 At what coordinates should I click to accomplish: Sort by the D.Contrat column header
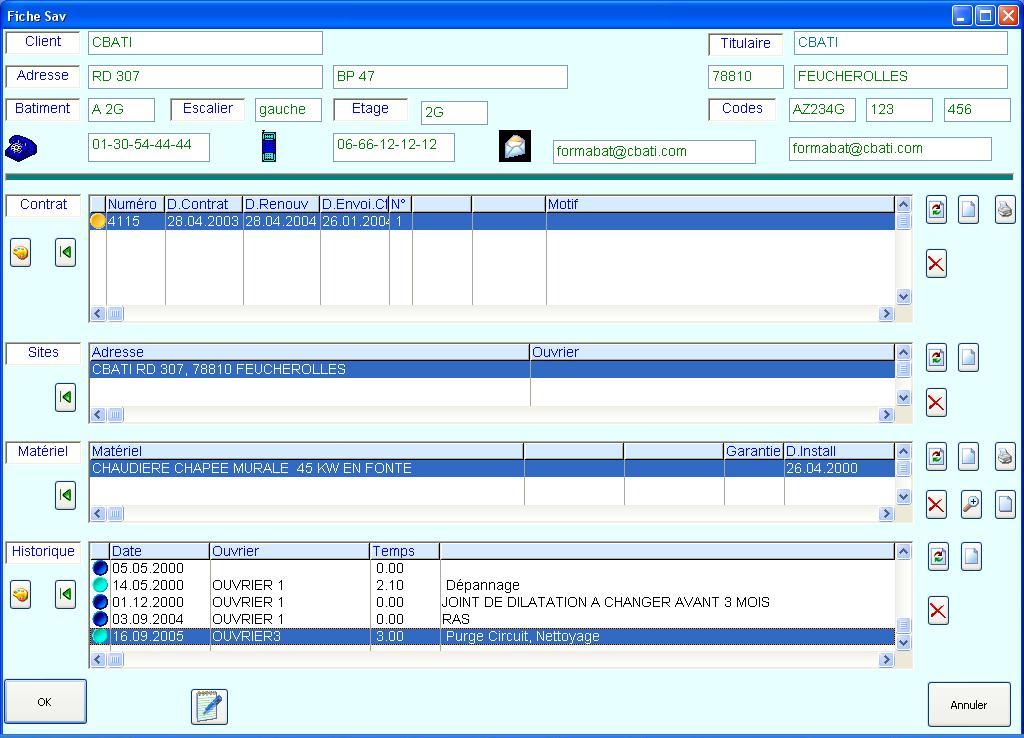[203, 204]
